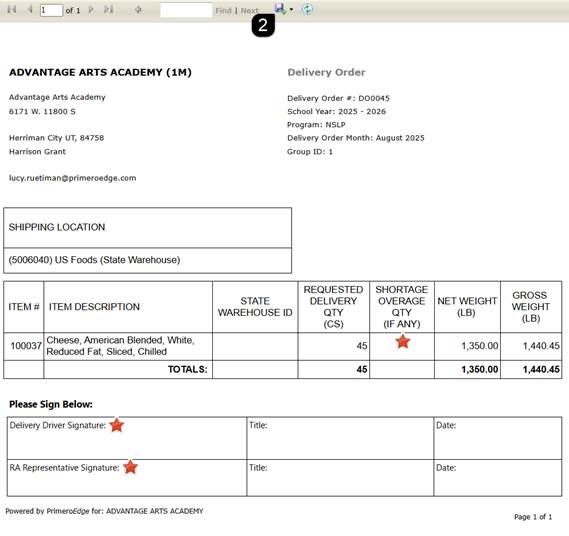
Task: Click the ADVANTAGE ARTS ACADEMY (1M) heading
Action: point(100,72)
